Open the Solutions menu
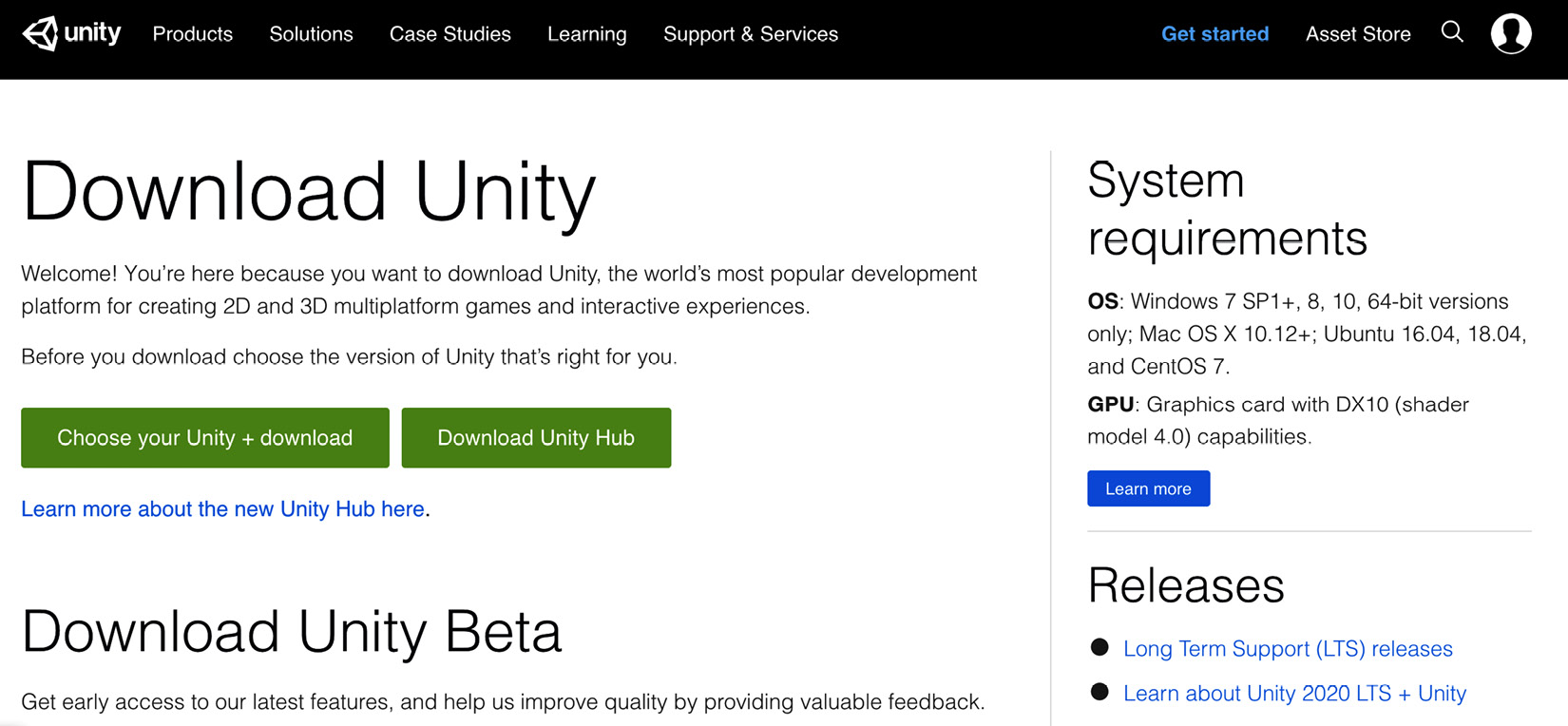1568x726 pixels. coord(311,34)
